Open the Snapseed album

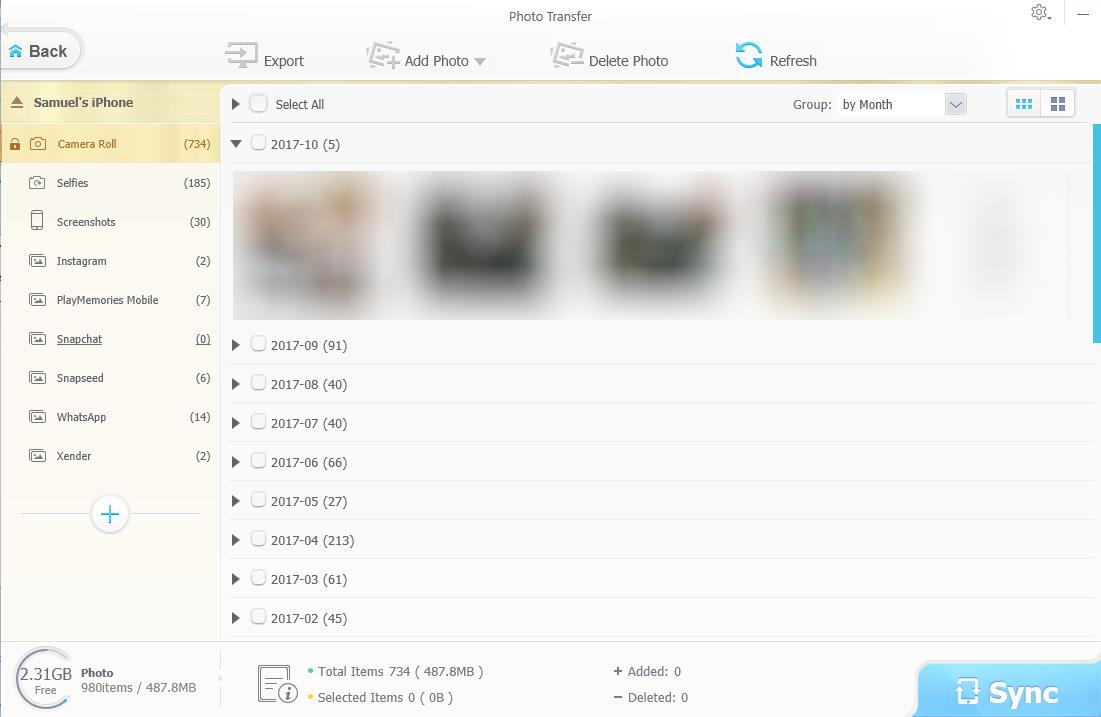point(110,378)
